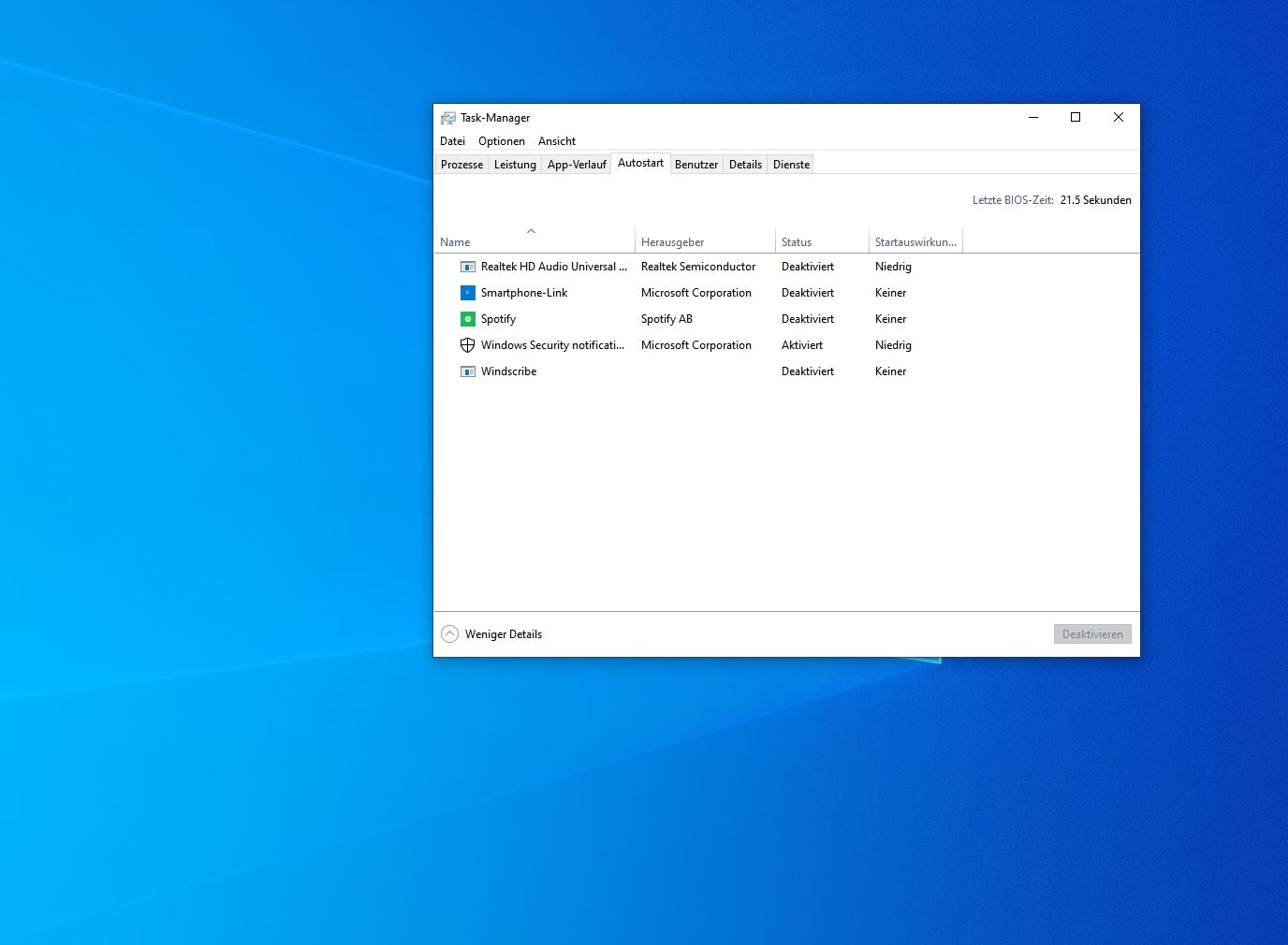Switch to the Leistung tab
Viewport: 1288px width, 945px height.
click(515, 165)
